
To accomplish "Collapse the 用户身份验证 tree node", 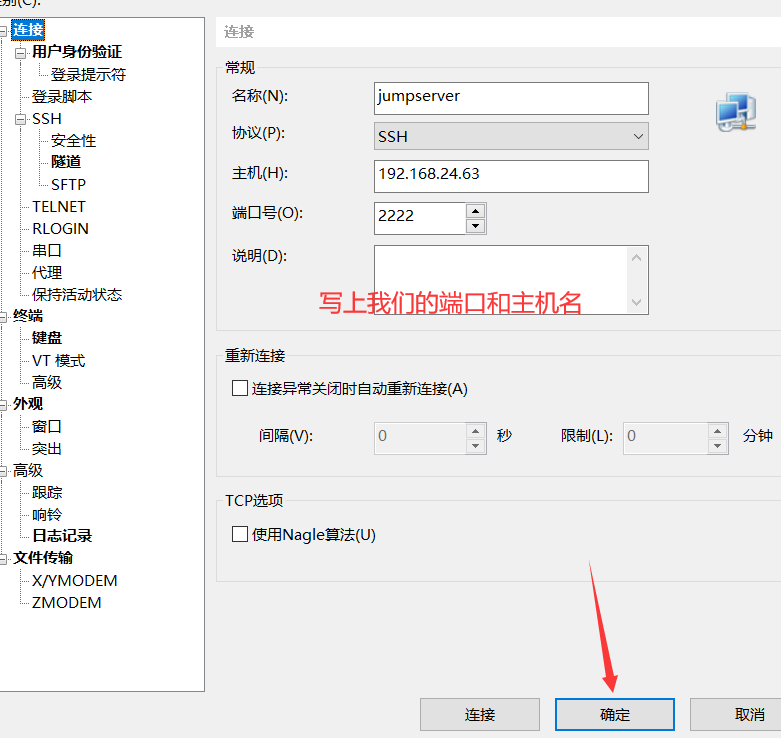I will 20,52.
